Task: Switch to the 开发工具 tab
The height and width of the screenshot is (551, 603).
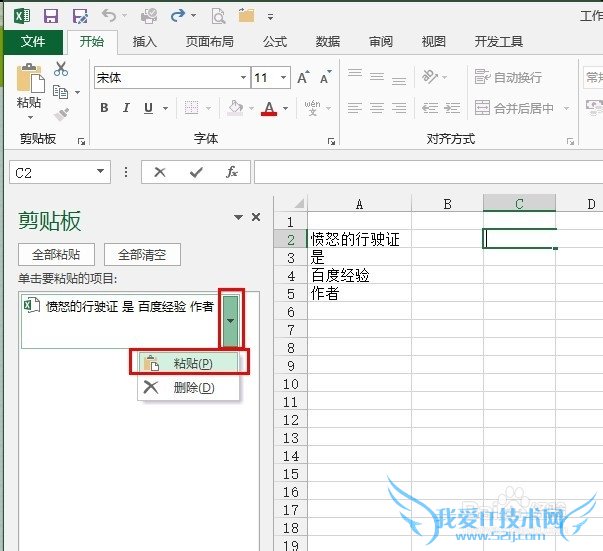Action: tap(498, 42)
